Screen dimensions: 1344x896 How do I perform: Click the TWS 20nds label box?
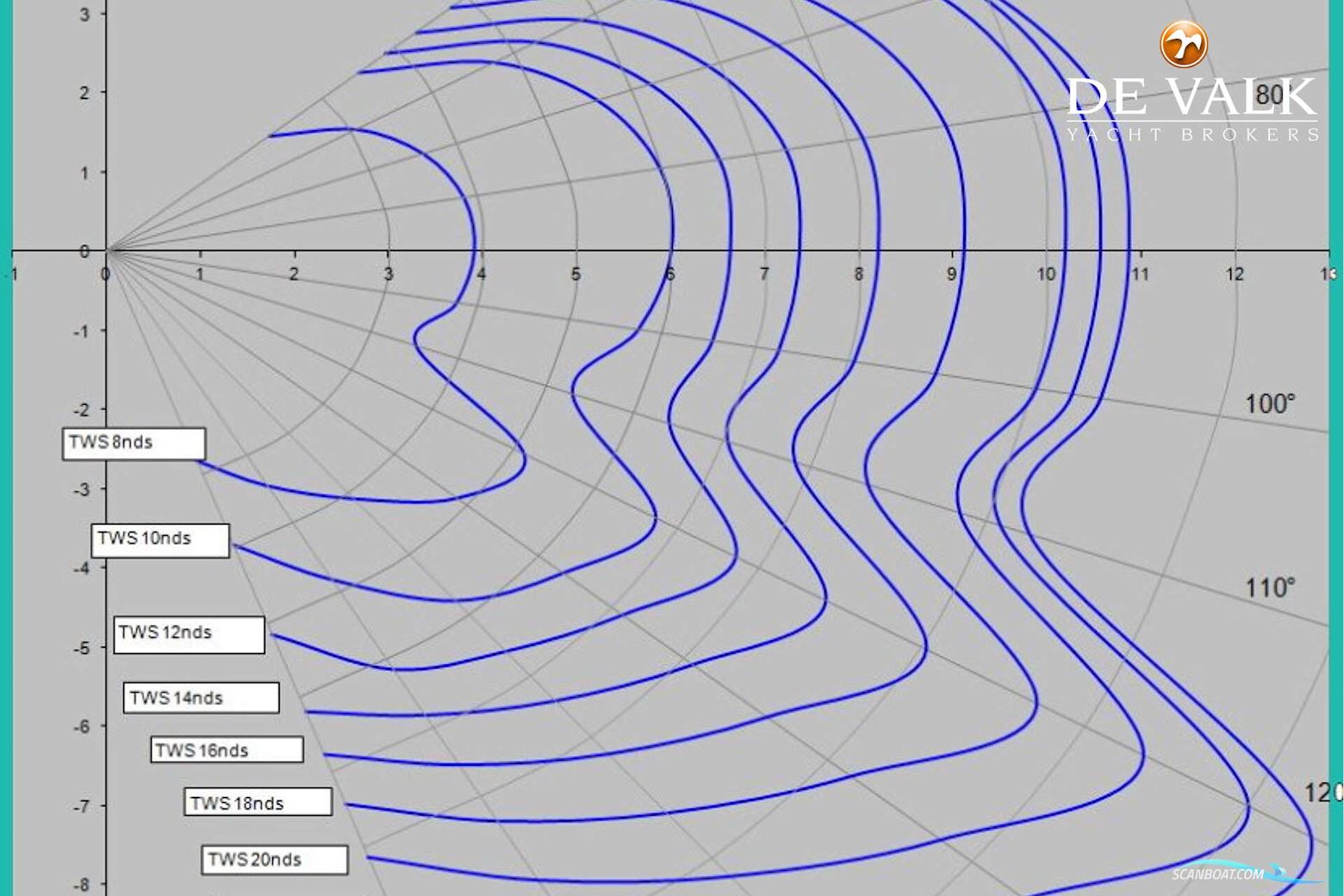tap(274, 860)
